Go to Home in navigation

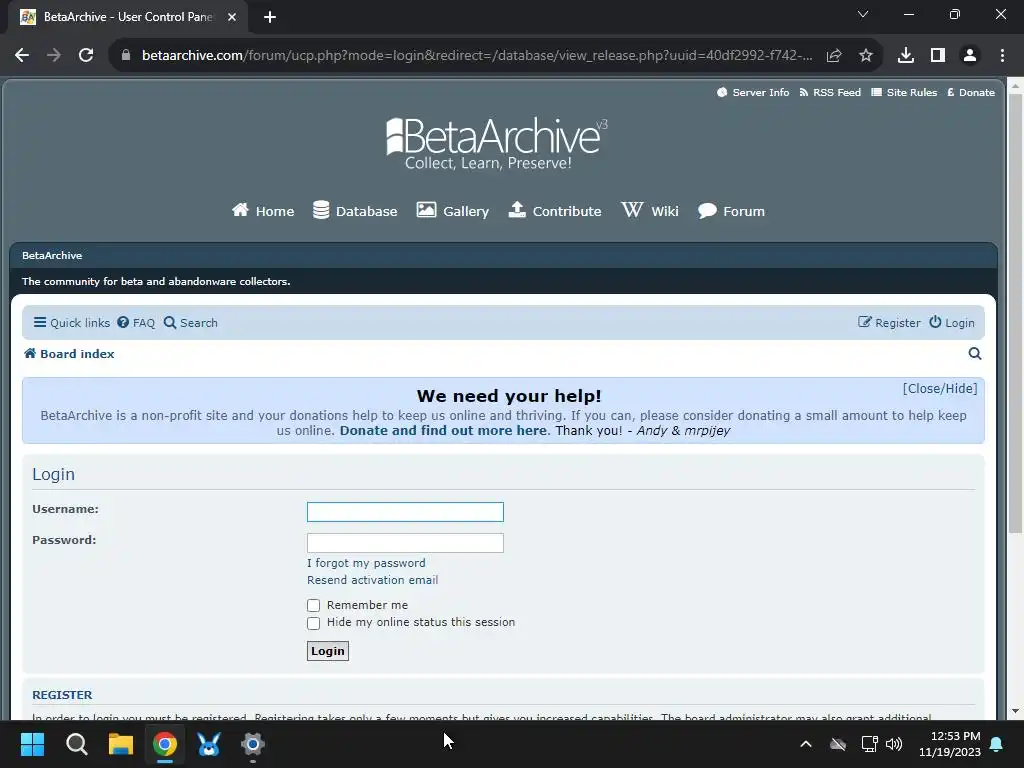pyautogui.click(x=263, y=211)
